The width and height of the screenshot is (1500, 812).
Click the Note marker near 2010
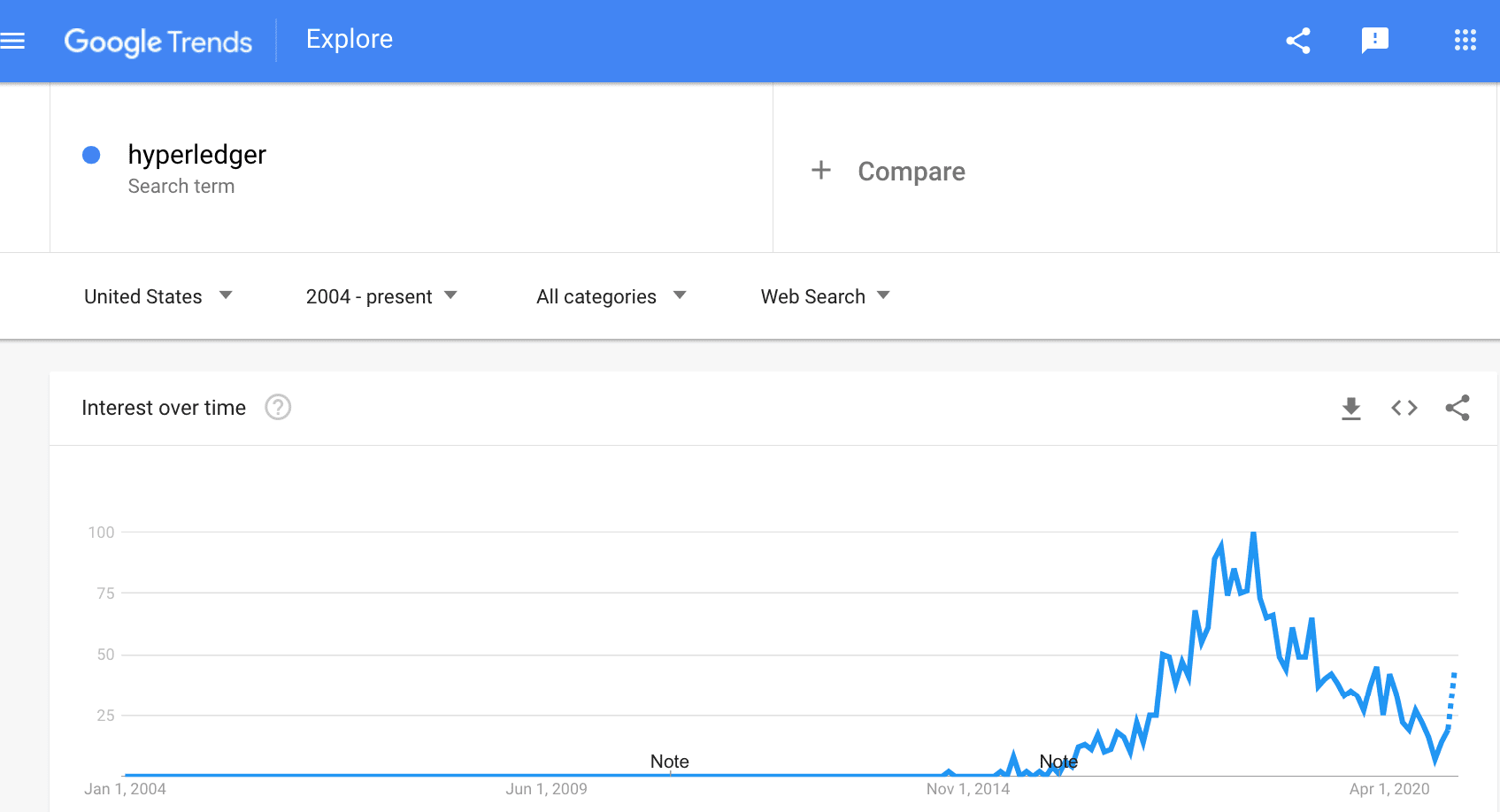tap(670, 762)
